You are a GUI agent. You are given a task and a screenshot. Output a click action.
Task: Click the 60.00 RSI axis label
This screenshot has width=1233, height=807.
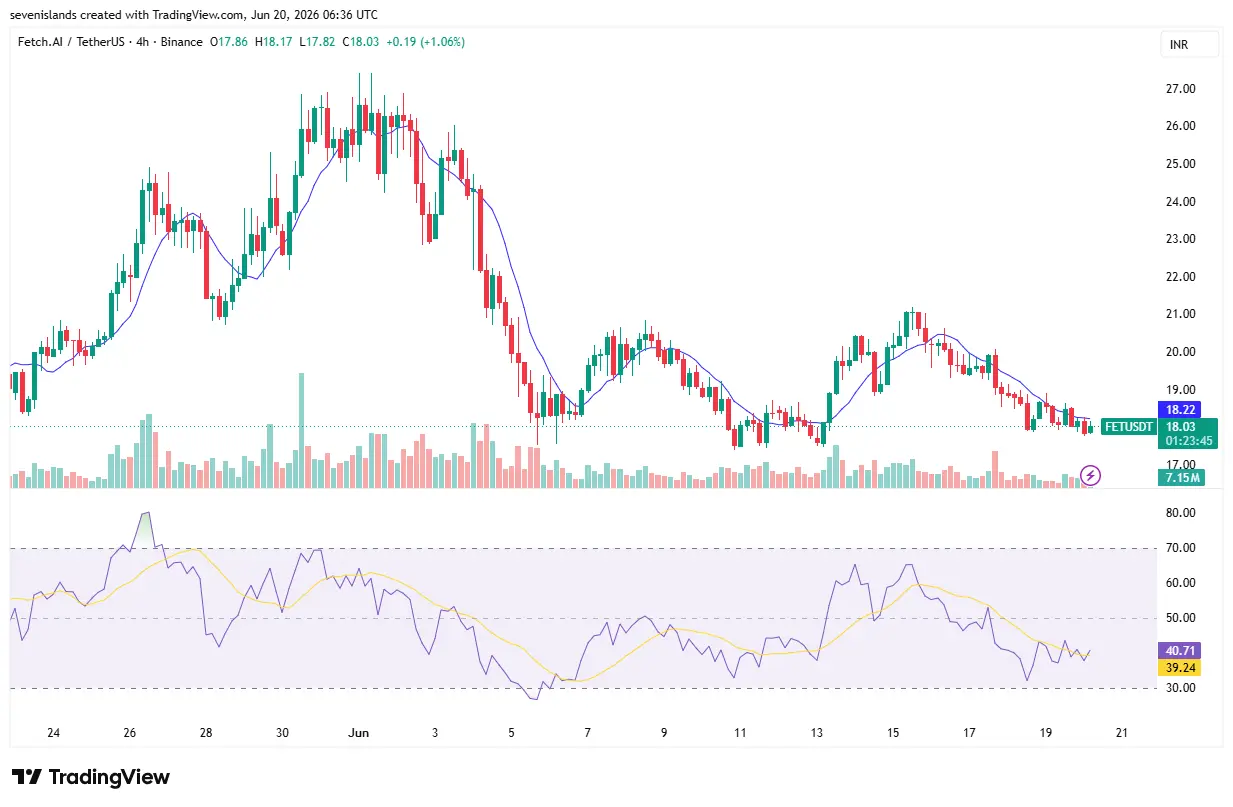[1181, 583]
